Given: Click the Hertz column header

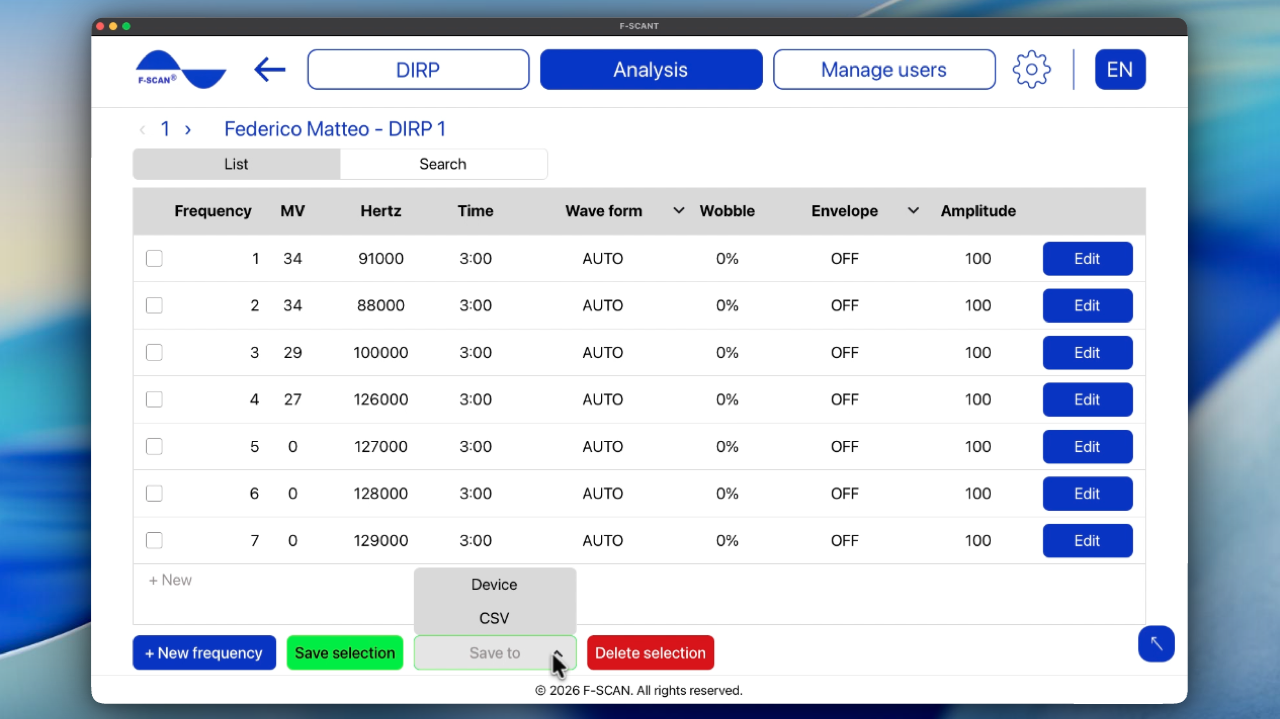Looking at the screenshot, I should point(381,211).
